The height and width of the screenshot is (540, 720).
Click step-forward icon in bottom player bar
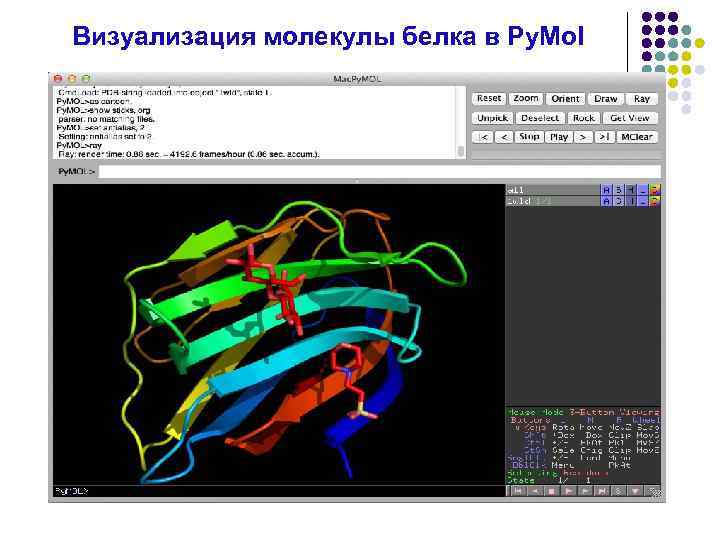pyautogui.click(x=585, y=491)
